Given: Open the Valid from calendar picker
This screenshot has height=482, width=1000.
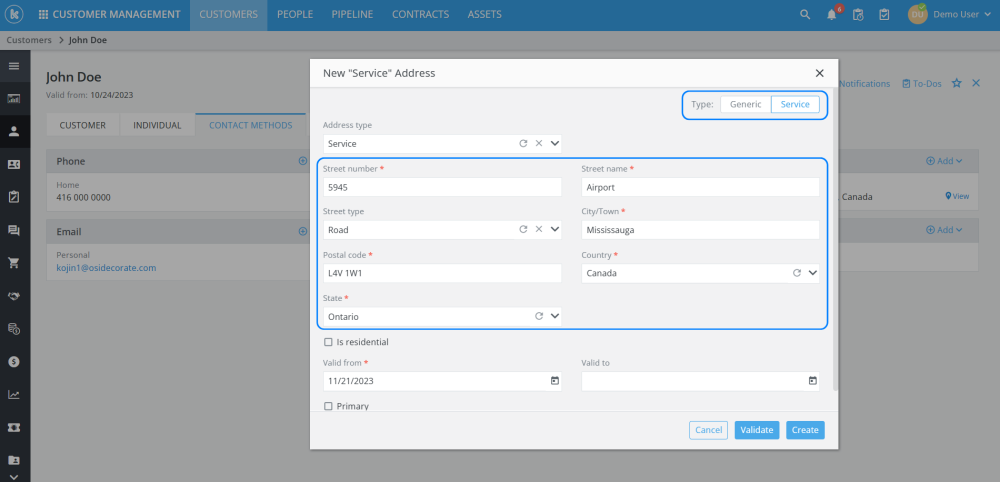Looking at the screenshot, I should 555,381.
